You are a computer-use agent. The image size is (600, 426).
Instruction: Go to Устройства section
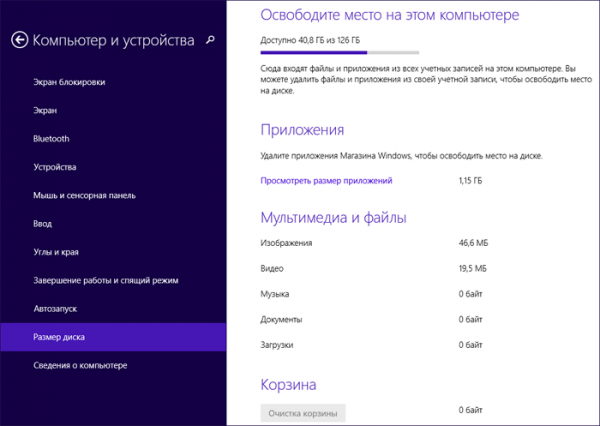pos(55,167)
